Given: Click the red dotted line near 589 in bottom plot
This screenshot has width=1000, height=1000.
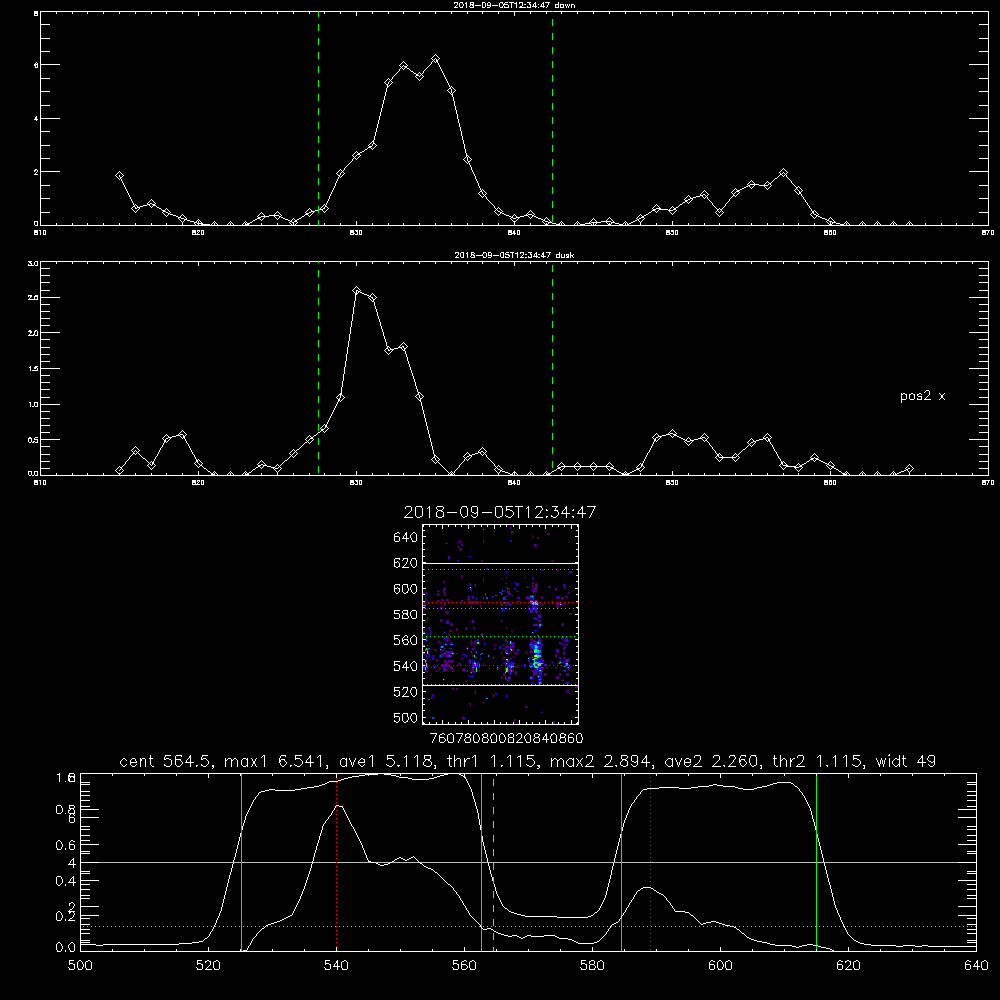Looking at the screenshot, I should [x=651, y=862].
